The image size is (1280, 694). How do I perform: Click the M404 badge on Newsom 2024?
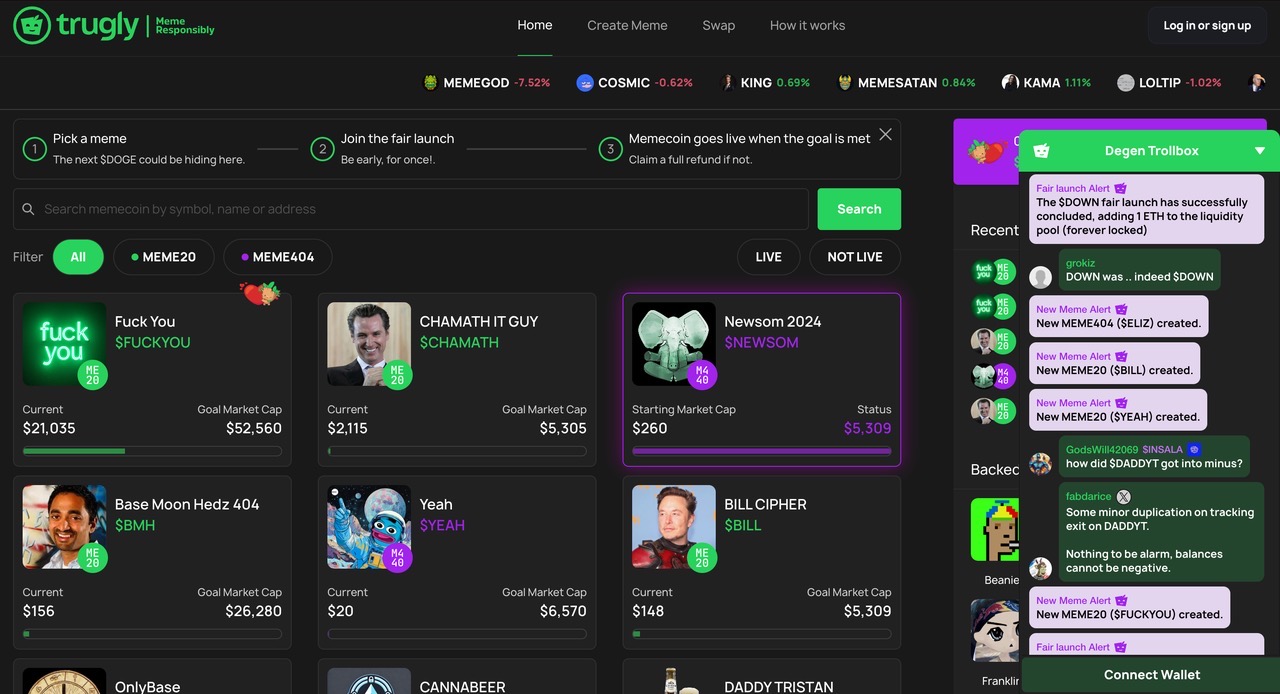point(702,375)
